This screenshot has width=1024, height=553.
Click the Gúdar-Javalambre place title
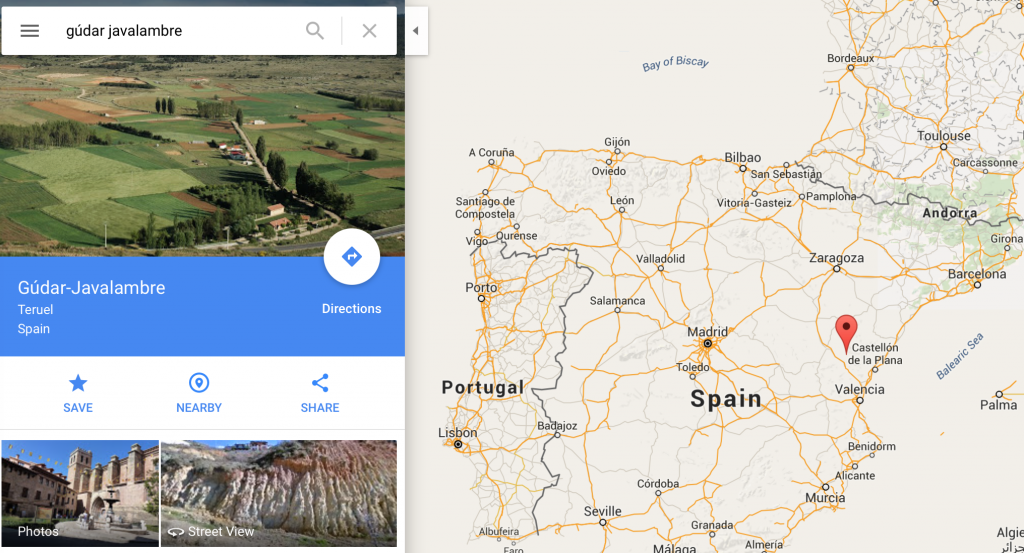point(91,288)
